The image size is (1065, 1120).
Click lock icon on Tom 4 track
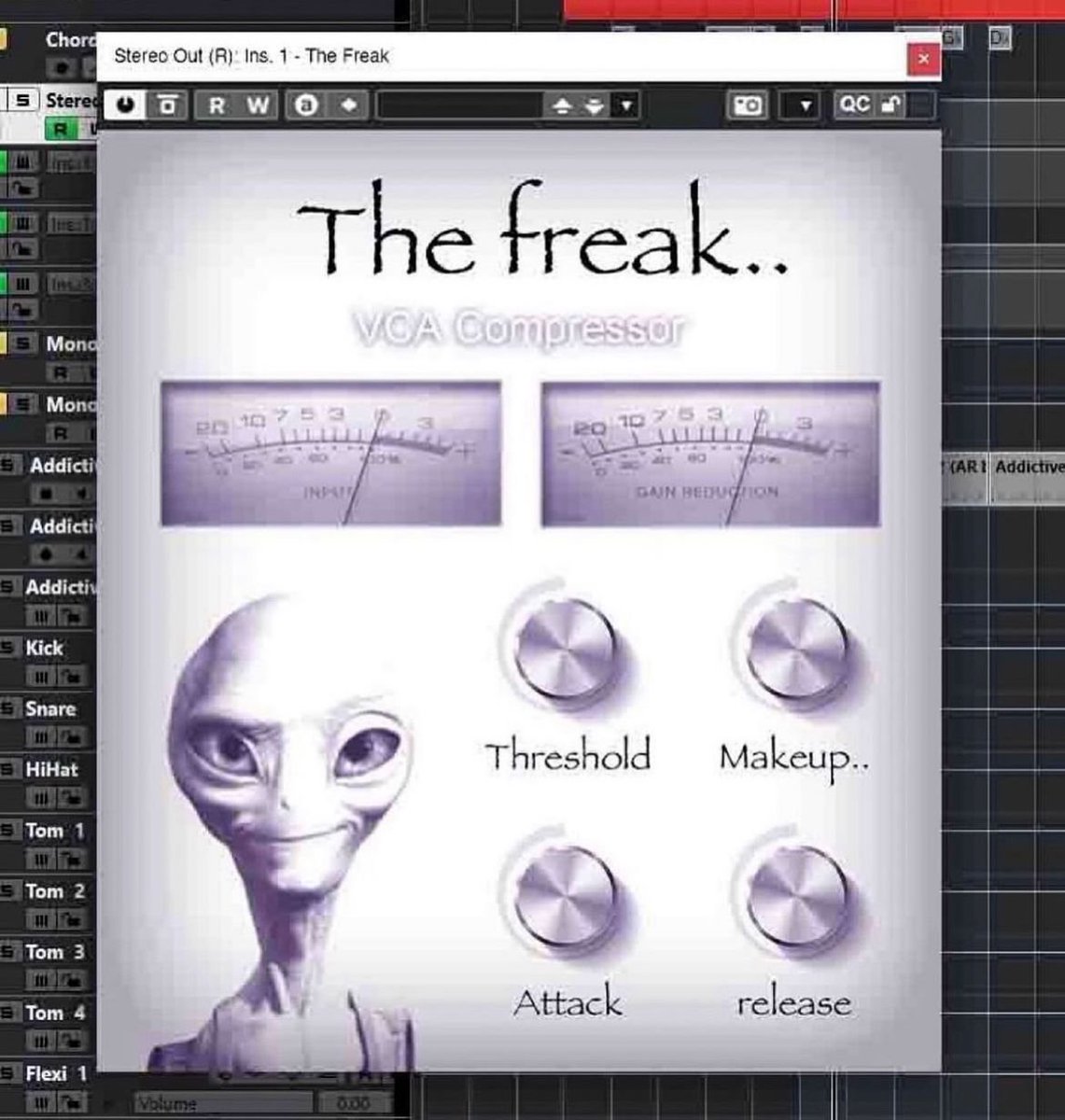[72, 1042]
